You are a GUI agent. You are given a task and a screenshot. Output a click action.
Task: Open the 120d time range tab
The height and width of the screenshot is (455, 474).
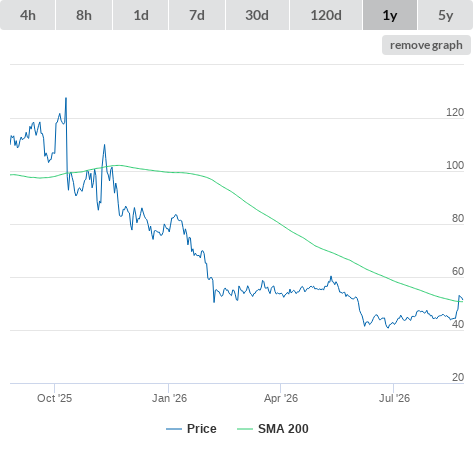[326, 15]
